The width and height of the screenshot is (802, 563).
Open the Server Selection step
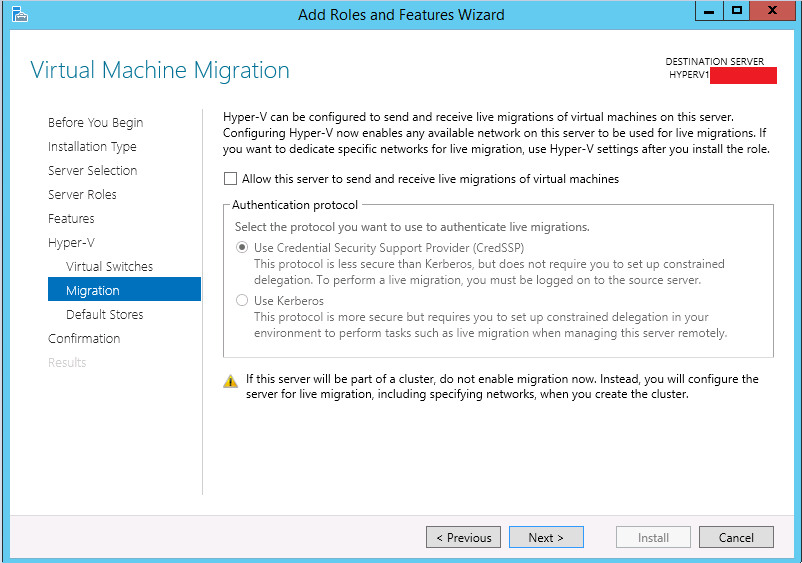pyautogui.click(x=93, y=170)
